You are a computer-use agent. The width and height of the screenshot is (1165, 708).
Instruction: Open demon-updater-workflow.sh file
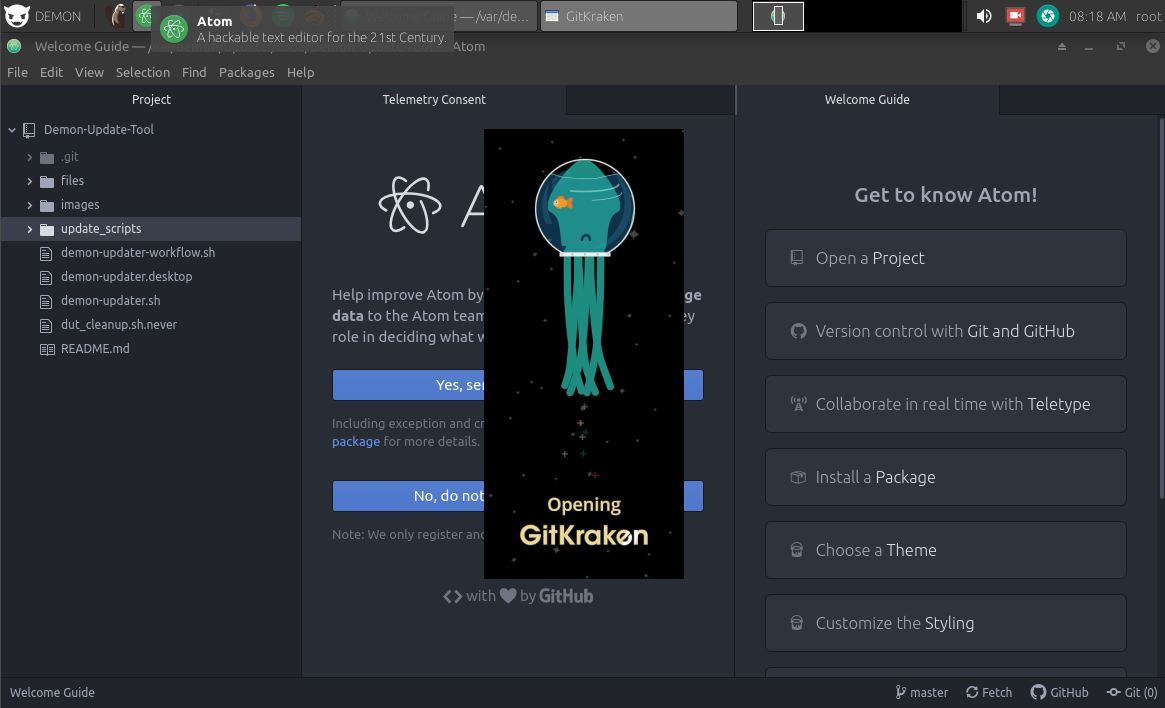coord(137,253)
